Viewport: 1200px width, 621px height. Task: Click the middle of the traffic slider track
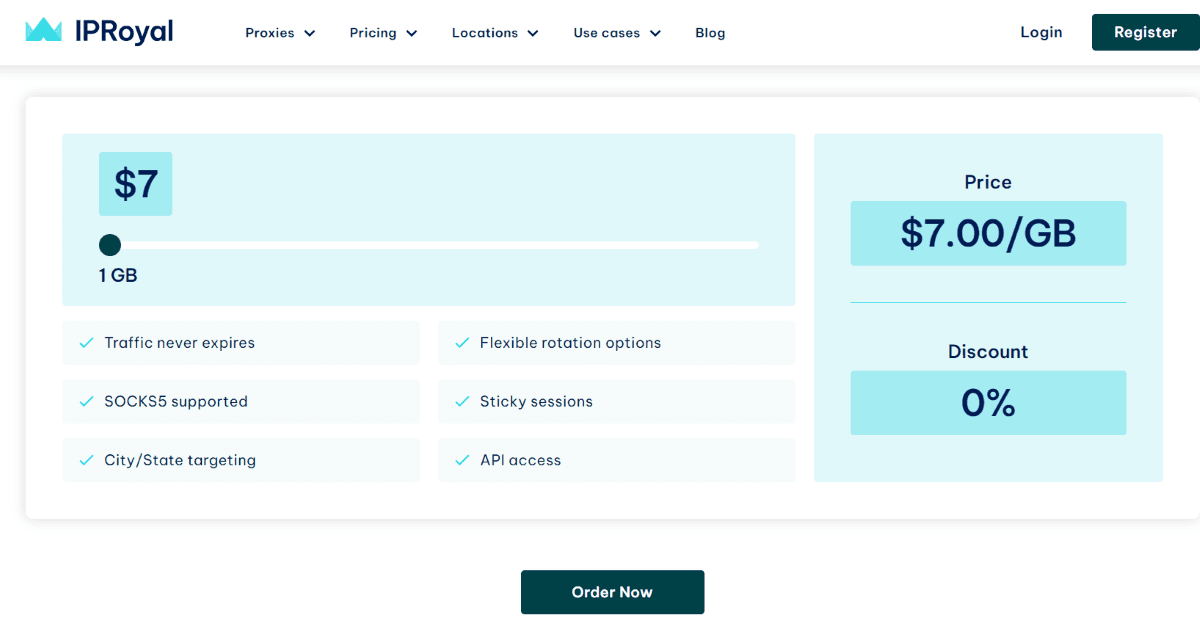click(429, 245)
